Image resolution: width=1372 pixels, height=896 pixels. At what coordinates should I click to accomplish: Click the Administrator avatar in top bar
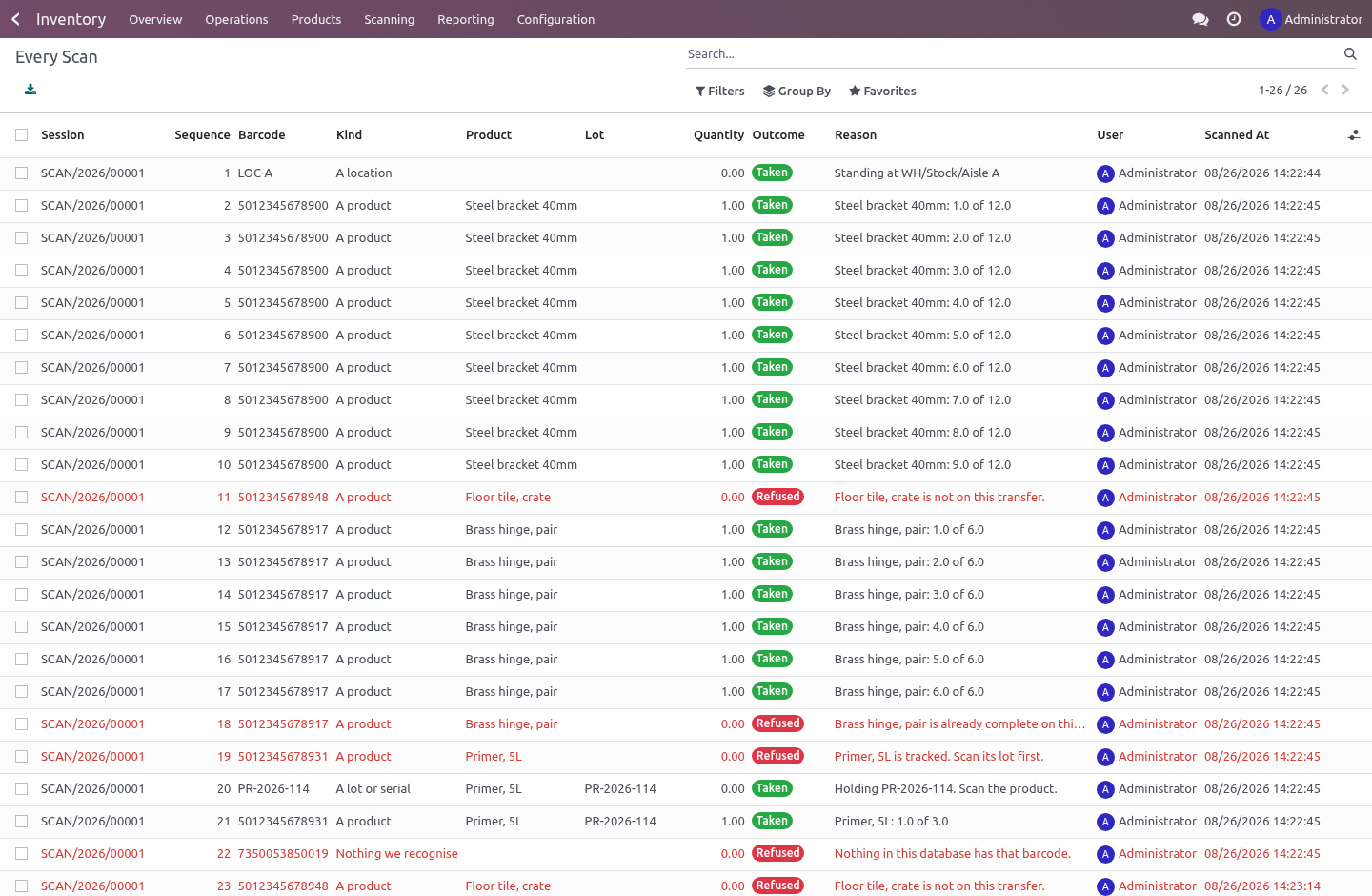pyautogui.click(x=1270, y=19)
